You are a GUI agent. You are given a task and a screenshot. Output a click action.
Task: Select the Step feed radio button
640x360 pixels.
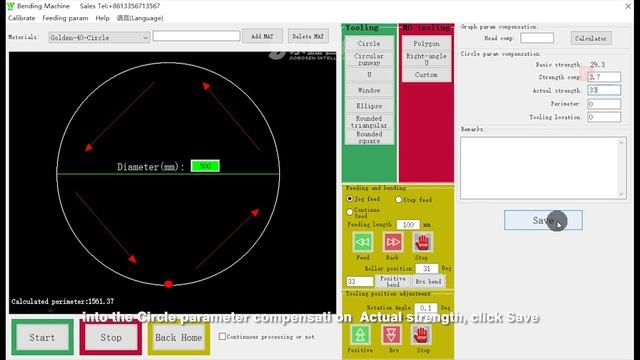(398, 200)
